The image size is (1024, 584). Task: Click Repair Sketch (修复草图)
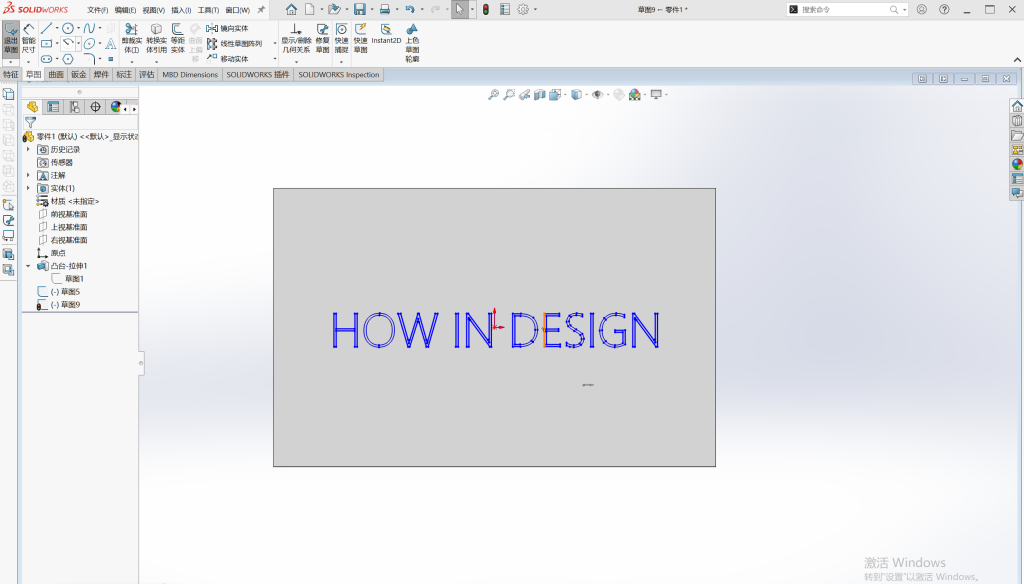click(x=323, y=39)
